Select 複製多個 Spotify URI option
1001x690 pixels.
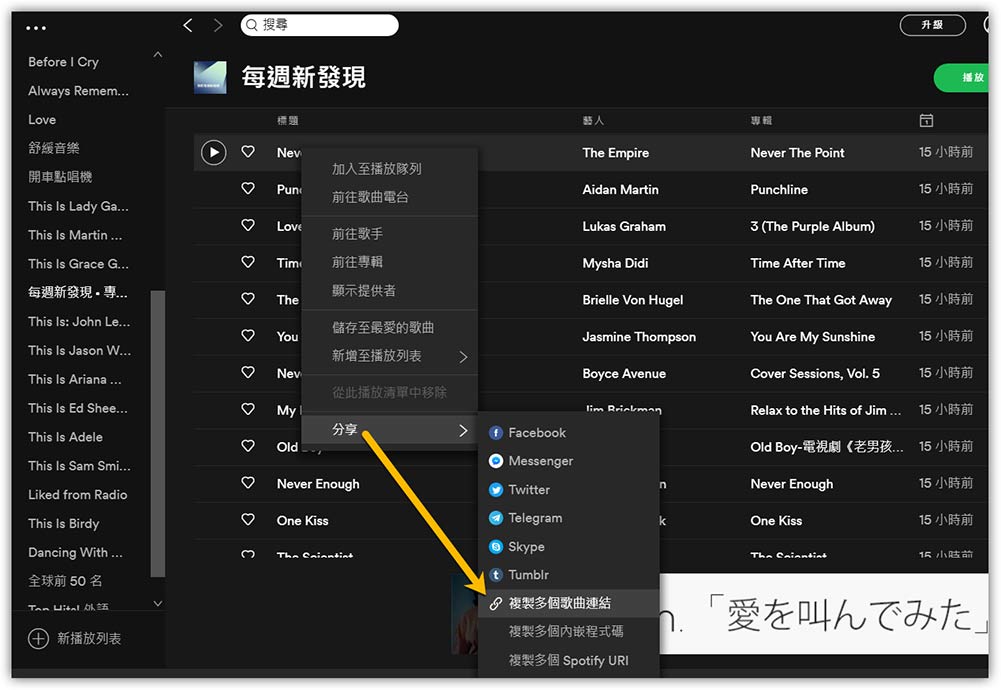pos(569,660)
